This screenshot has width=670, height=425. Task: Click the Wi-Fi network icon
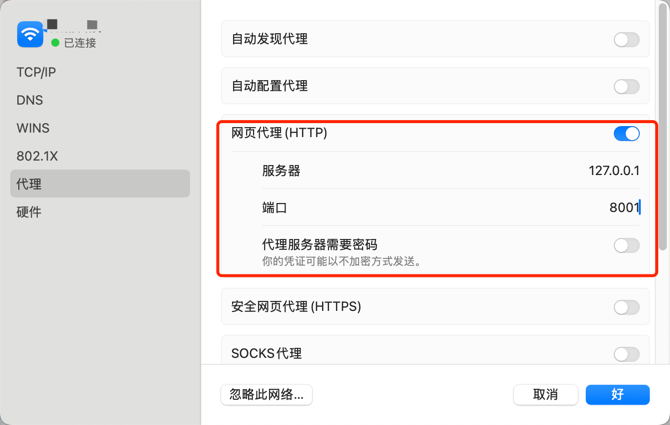pos(30,35)
